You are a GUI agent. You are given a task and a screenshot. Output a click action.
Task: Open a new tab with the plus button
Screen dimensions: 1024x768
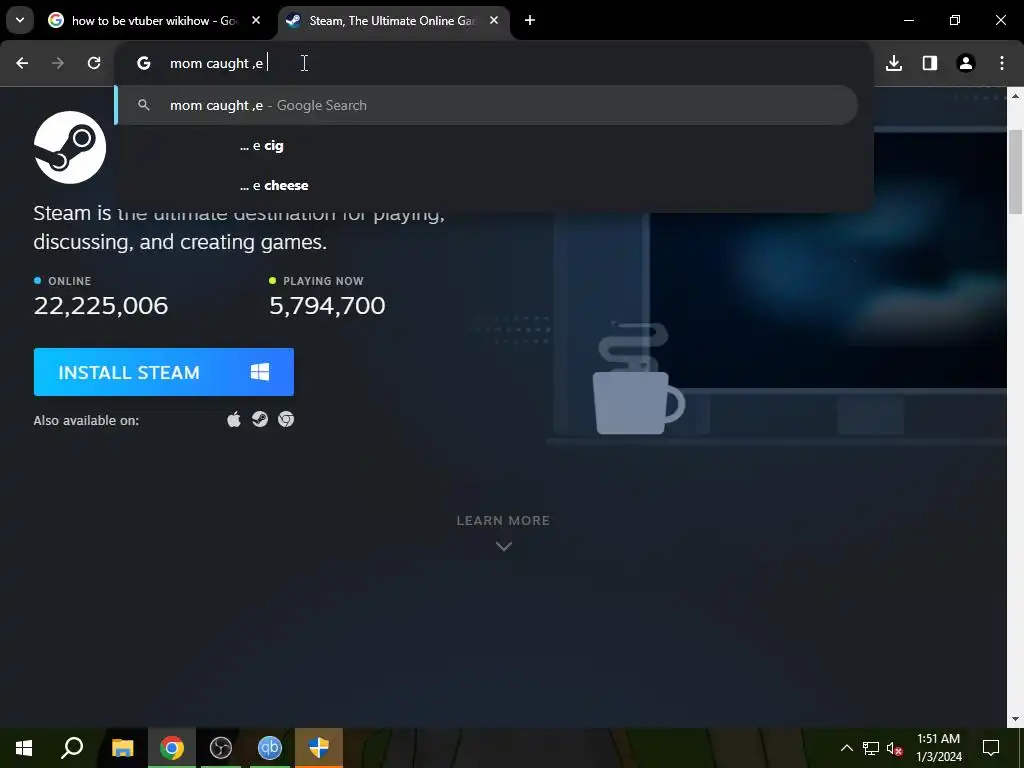point(530,20)
